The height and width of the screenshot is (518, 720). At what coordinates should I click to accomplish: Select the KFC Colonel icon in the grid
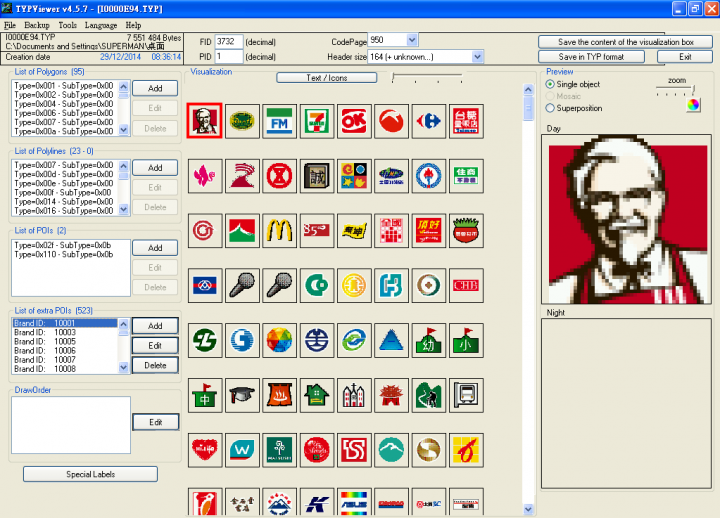tap(204, 121)
